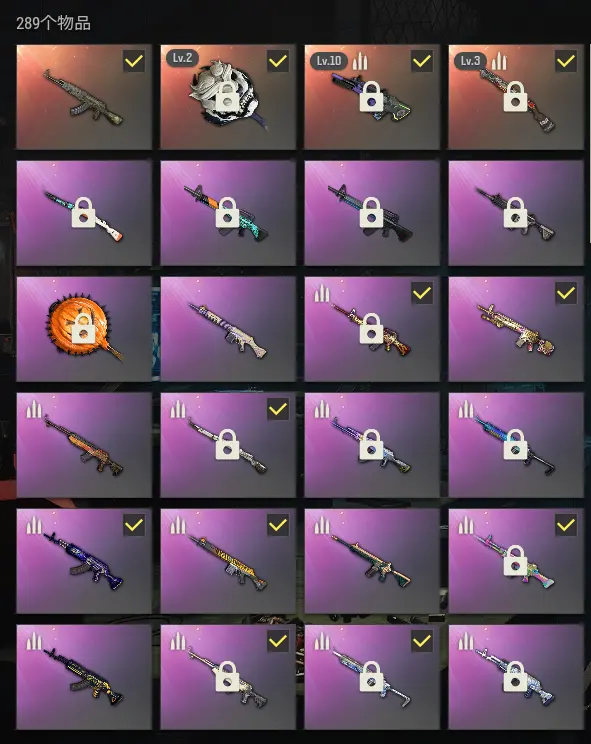The height and width of the screenshot is (744, 591).
Task: Toggle checkmark on first camo AK item
Action: click(134, 61)
